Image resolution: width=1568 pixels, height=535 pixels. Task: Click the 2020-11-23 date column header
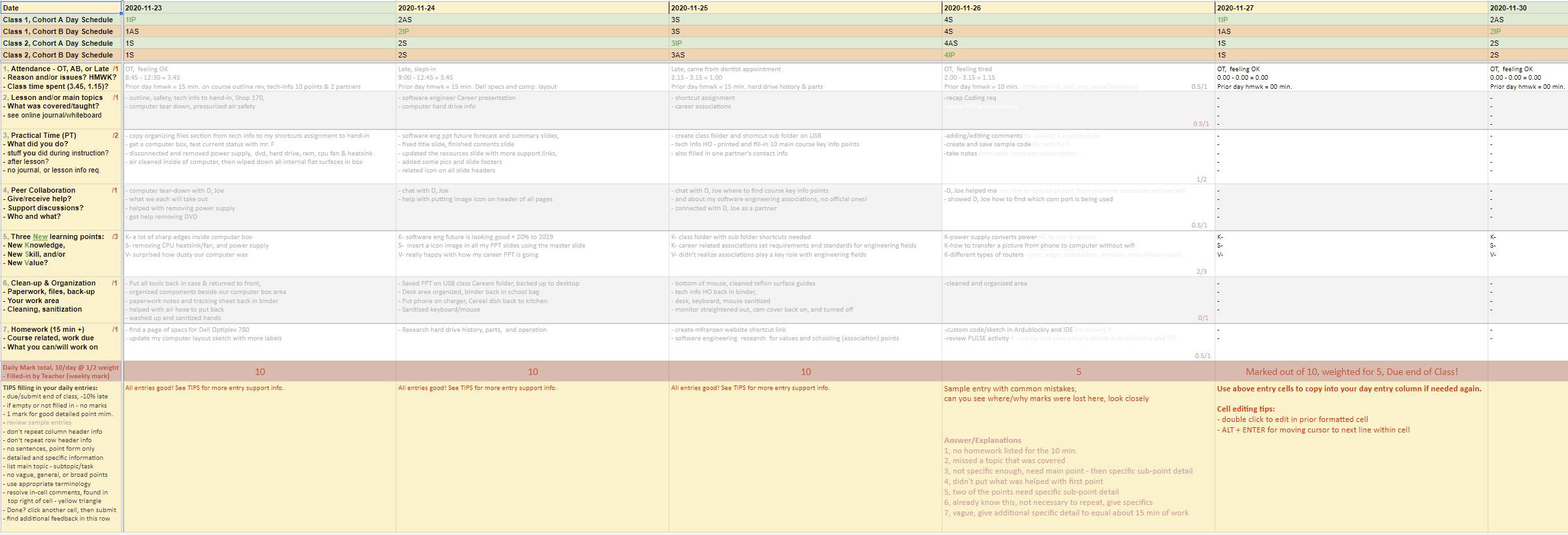259,8
